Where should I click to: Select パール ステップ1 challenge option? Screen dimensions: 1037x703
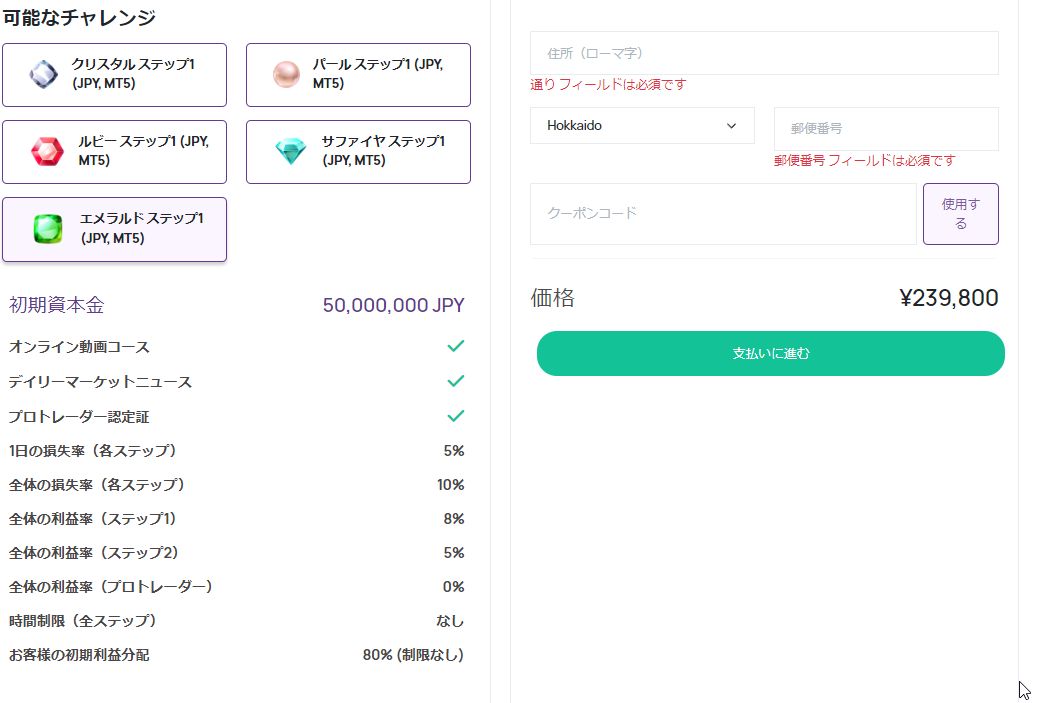click(x=358, y=75)
